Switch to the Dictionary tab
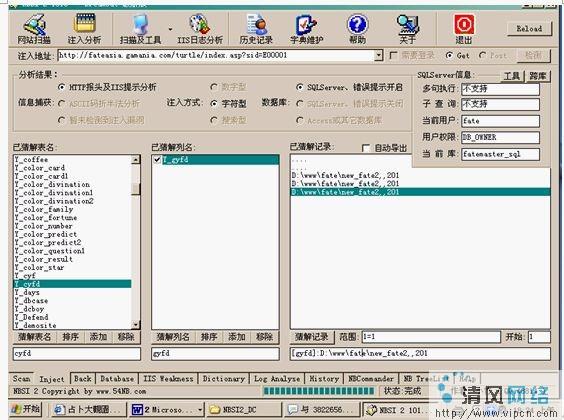This screenshot has width=564, height=420. pos(224,379)
